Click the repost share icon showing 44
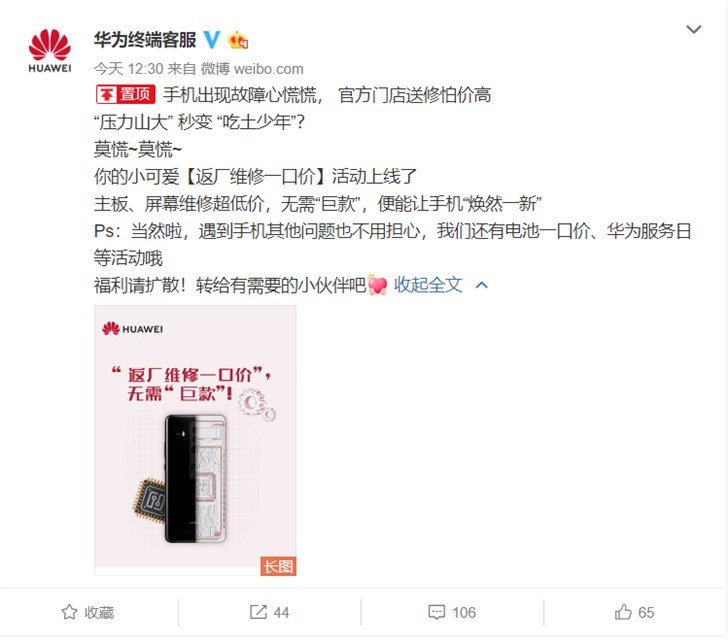 pos(258,612)
